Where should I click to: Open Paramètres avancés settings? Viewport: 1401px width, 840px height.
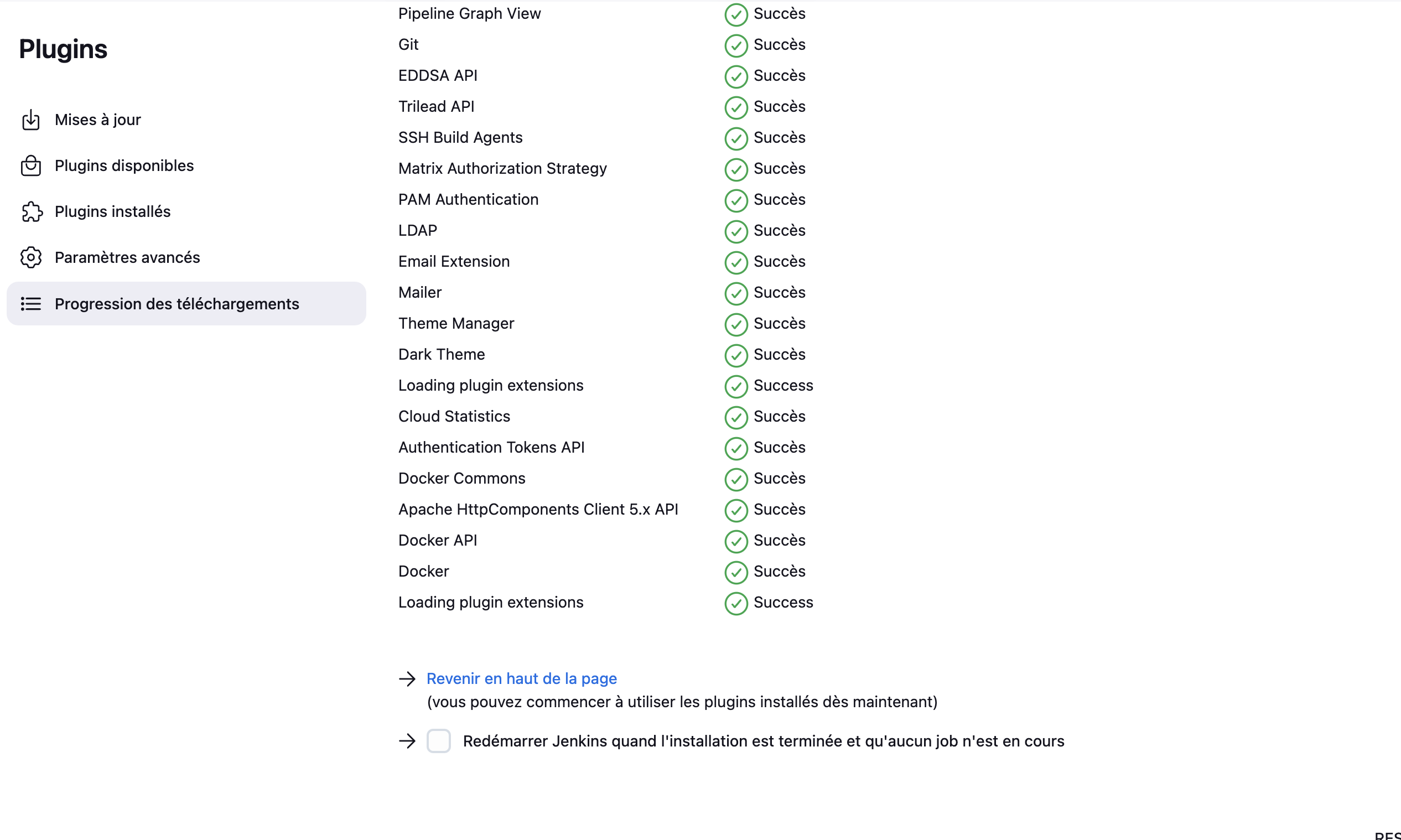coord(127,257)
